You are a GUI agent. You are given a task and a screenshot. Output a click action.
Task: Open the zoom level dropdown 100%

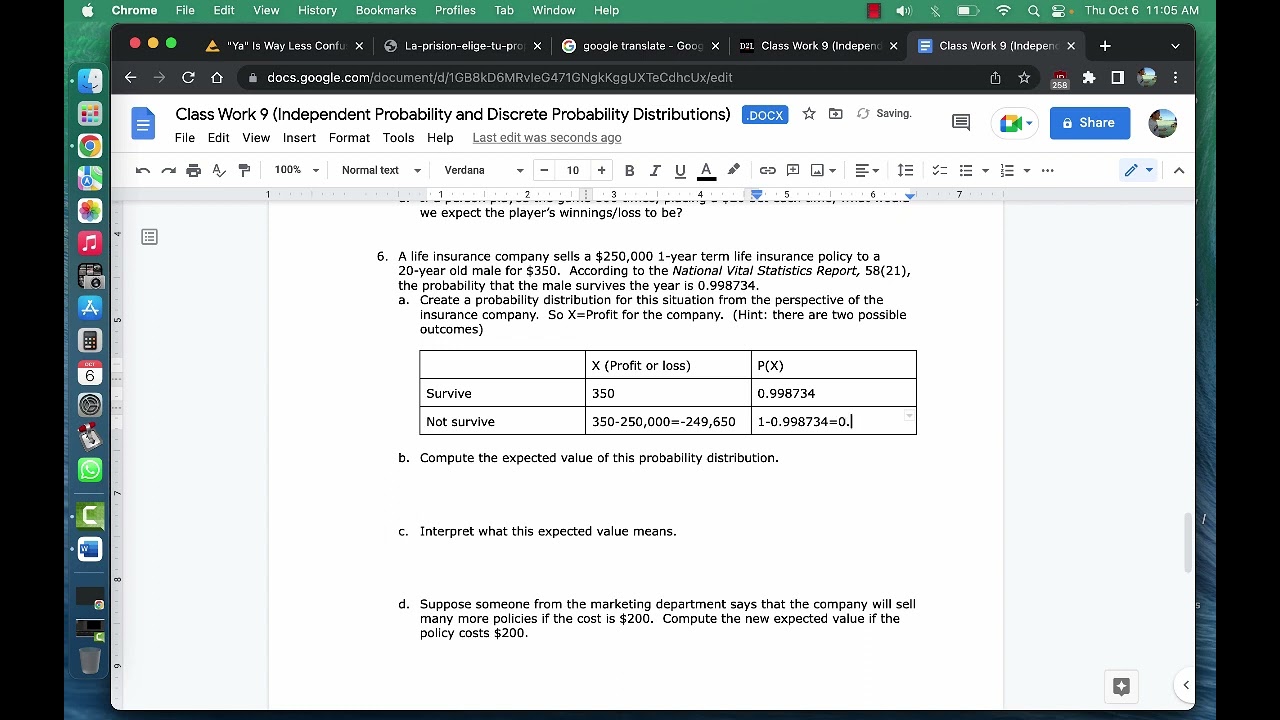point(296,170)
